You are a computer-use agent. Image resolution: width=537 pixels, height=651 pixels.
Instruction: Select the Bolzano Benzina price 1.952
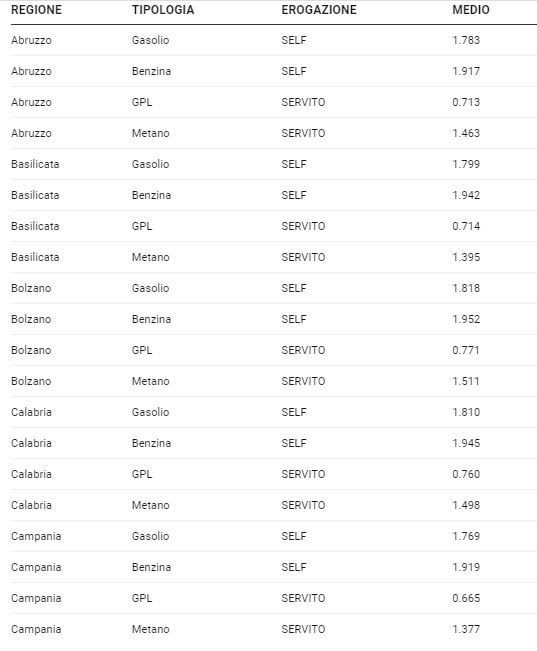466,319
